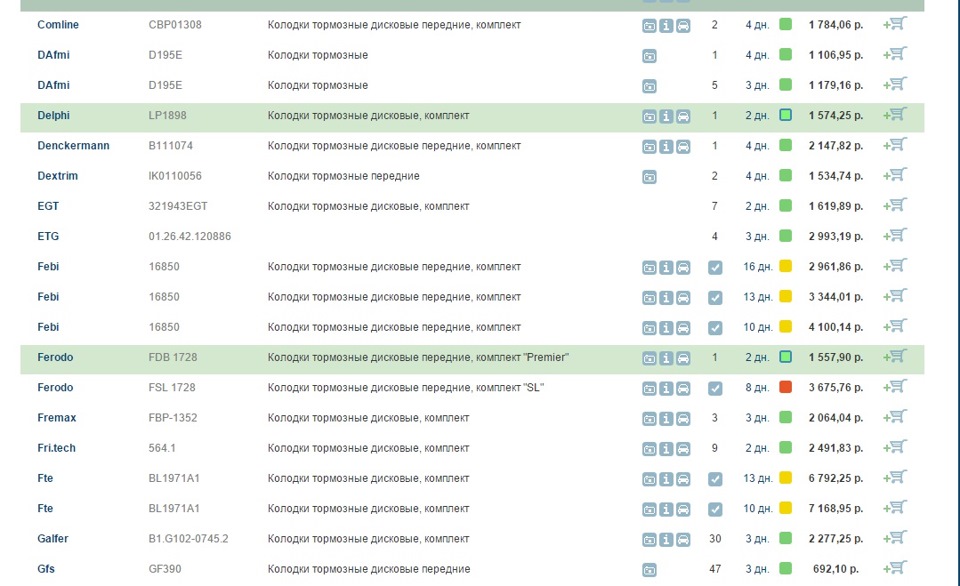Show info icon for Delphi LP1898
This screenshot has width=960, height=586.
click(x=666, y=116)
